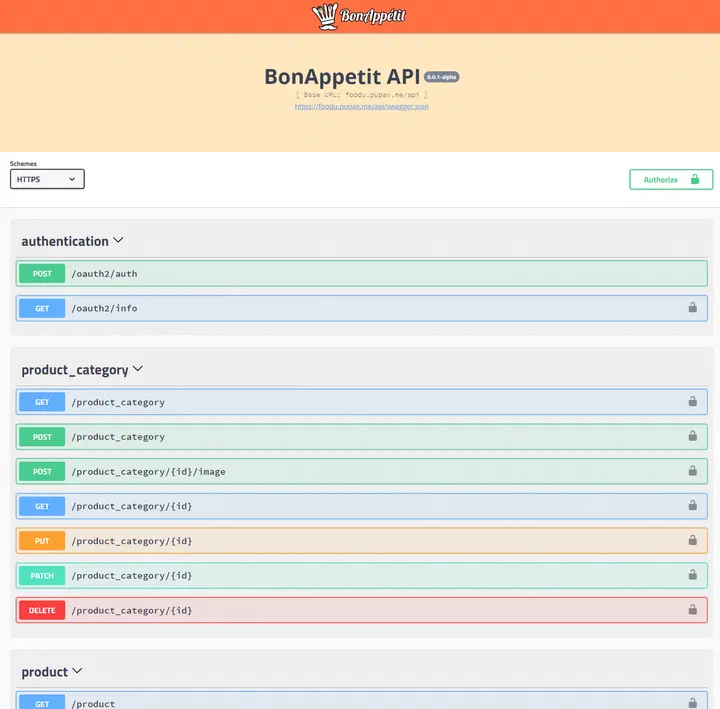Click lock icon on GET /product row

point(692,703)
